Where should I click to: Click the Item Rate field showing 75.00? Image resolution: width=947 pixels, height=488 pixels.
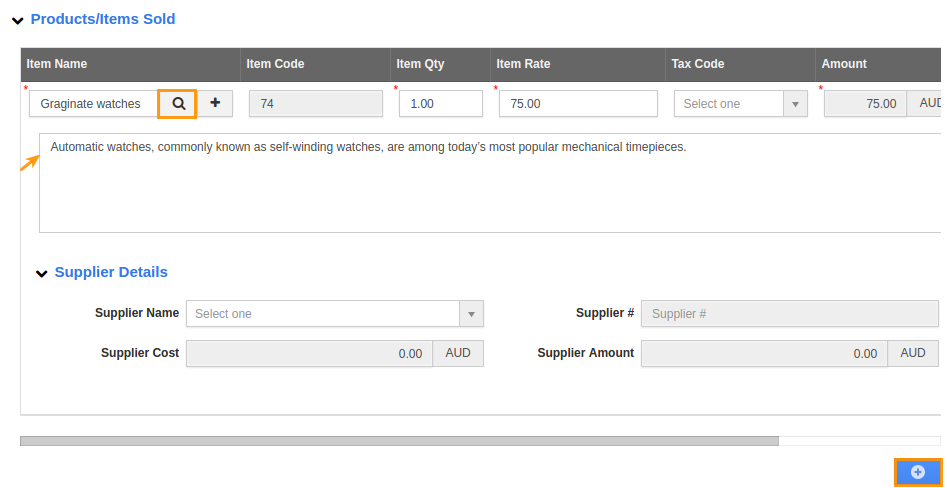(x=578, y=104)
